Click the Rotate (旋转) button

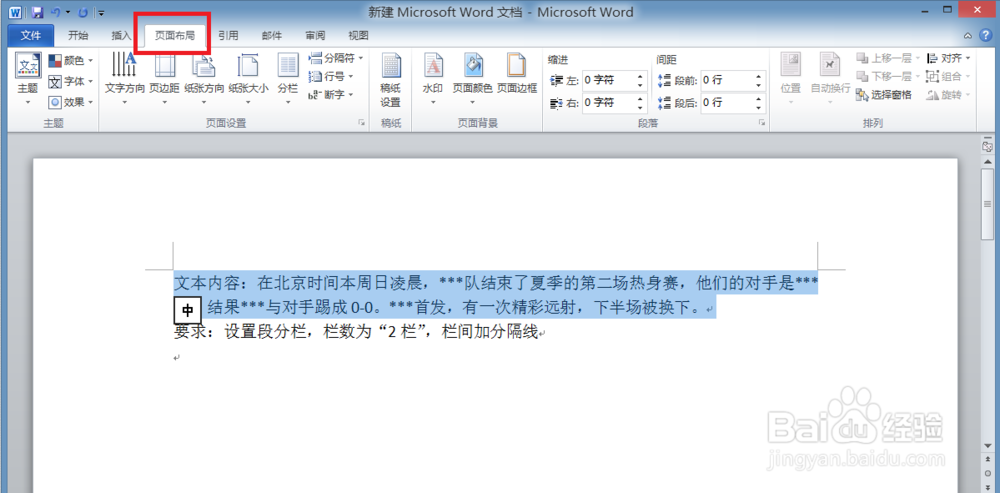948,95
